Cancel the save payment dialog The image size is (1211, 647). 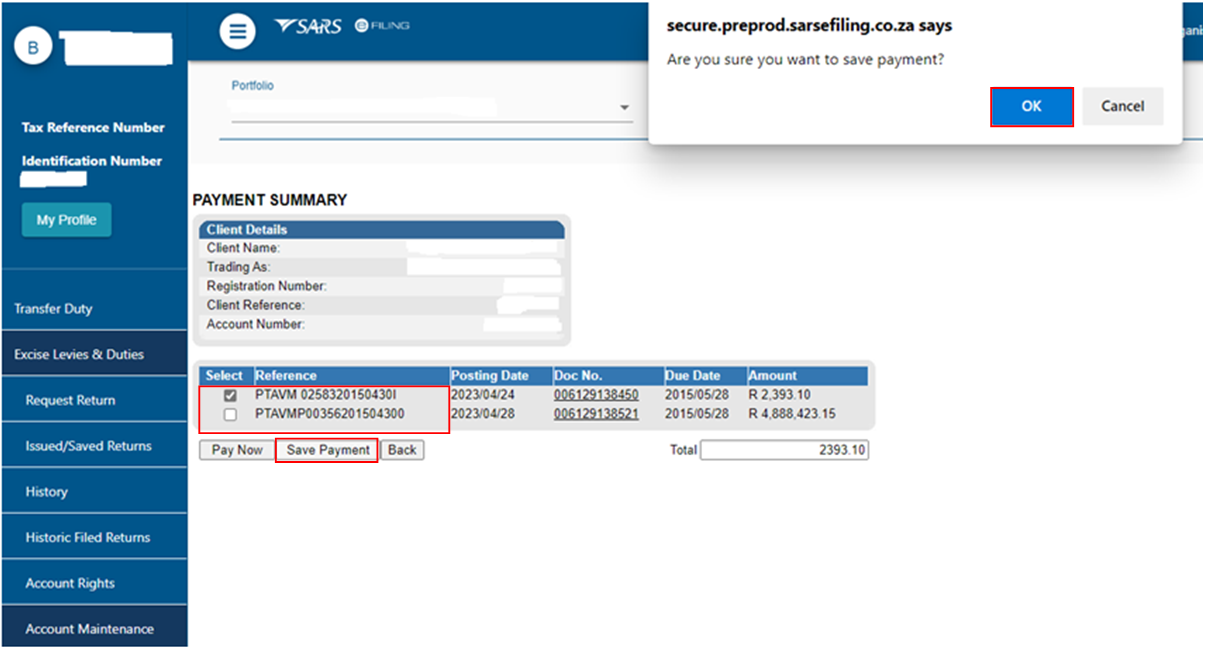1122,106
